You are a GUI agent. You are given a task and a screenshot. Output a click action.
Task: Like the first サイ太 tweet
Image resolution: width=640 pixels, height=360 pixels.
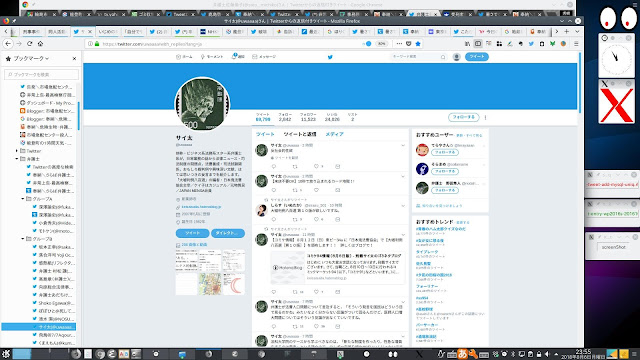pyautogui.click(x=316, y=167)
